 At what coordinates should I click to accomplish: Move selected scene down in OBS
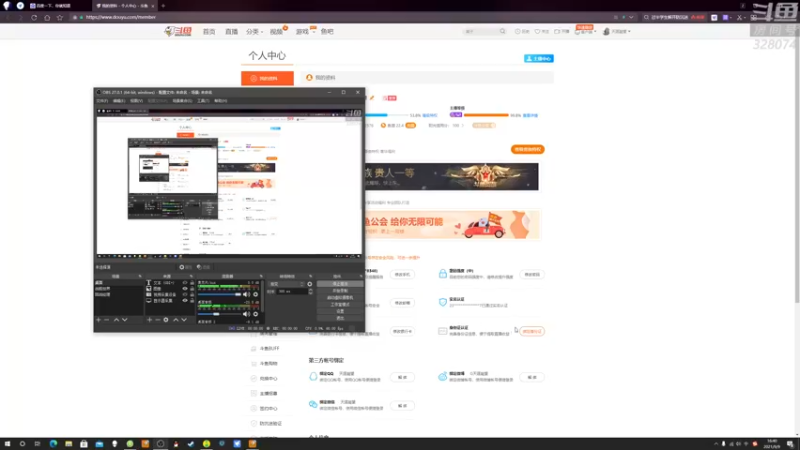(124, 319)
